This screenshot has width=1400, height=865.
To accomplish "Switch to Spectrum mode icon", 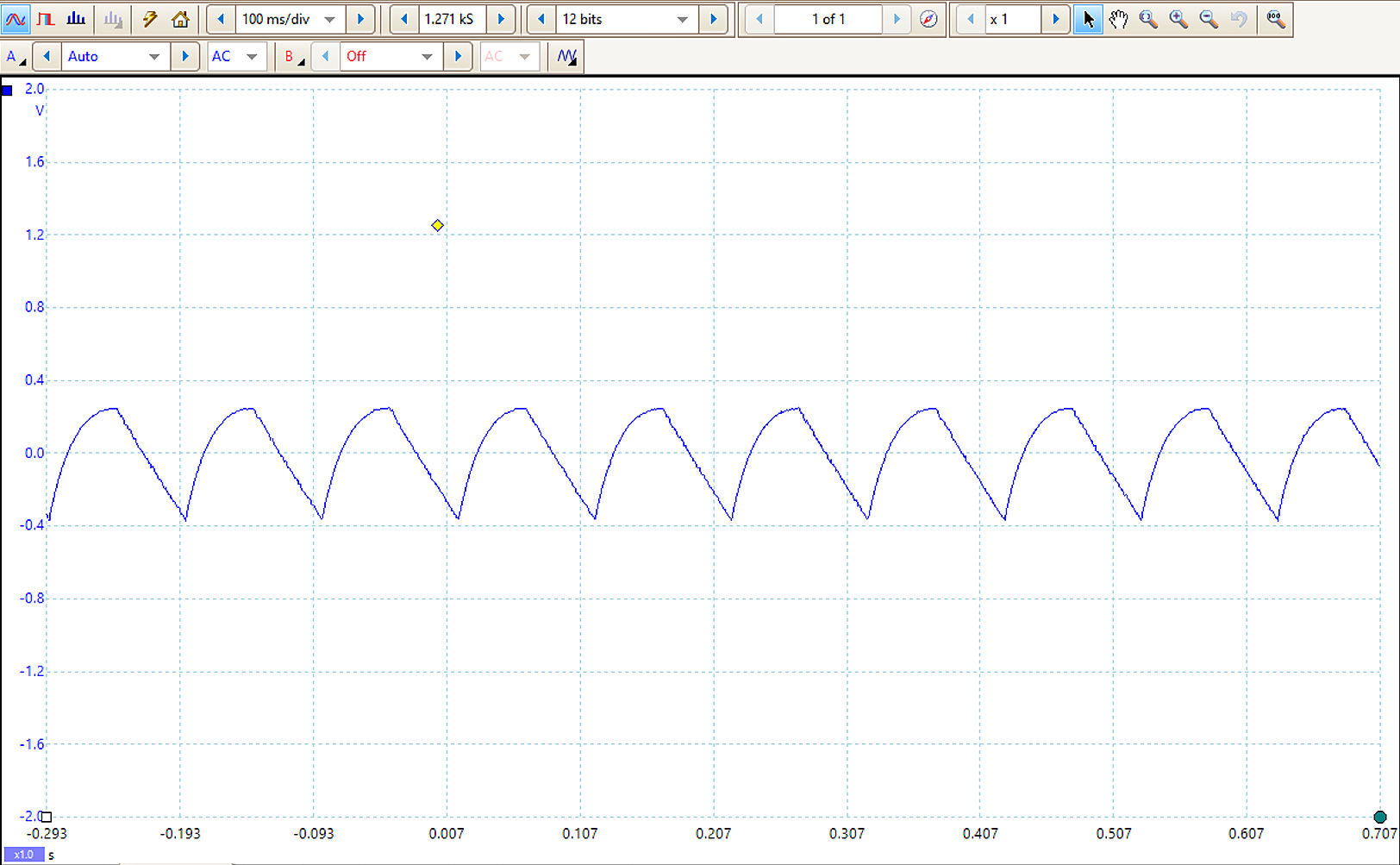I will (x=76, y=19).
